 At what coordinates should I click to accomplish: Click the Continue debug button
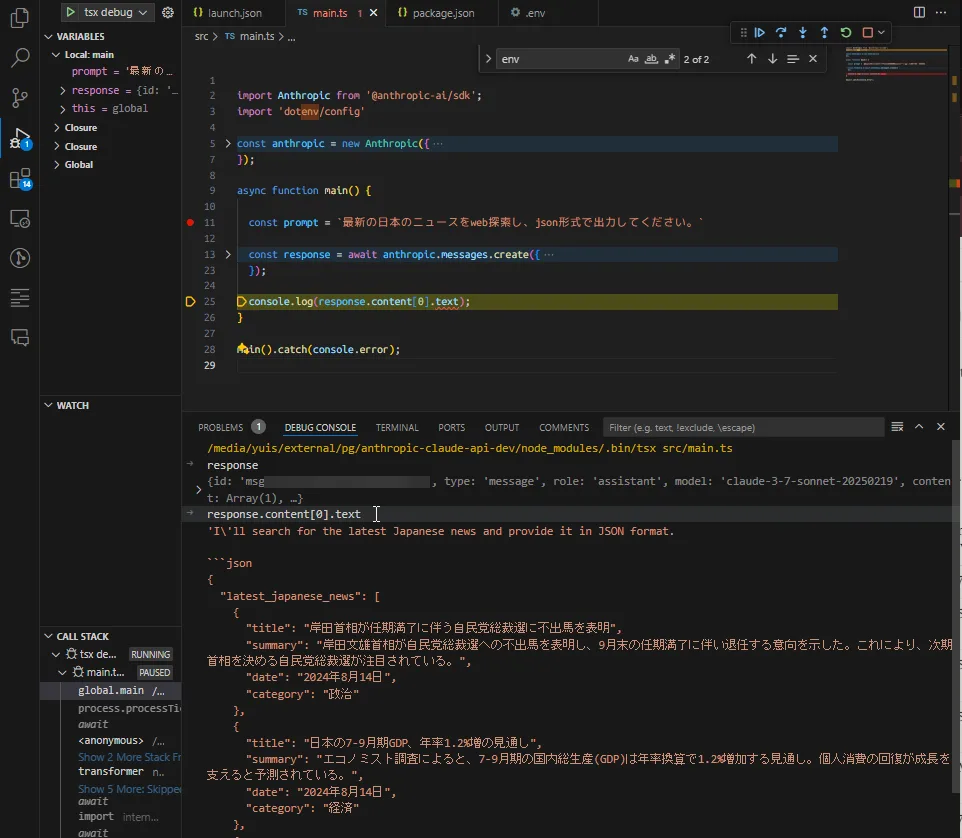[x=760, y=33]
